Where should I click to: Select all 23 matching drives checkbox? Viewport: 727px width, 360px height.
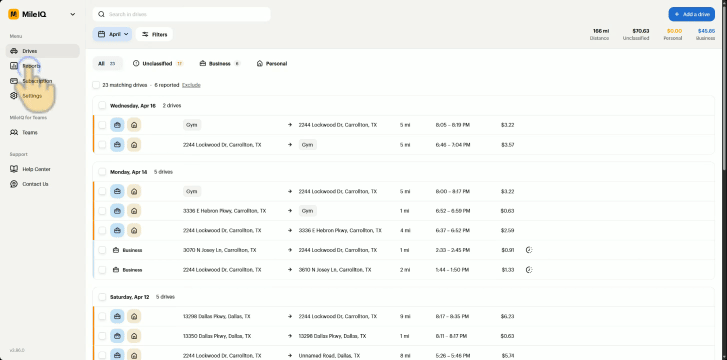pyautogui.click(x=96, y=85)
